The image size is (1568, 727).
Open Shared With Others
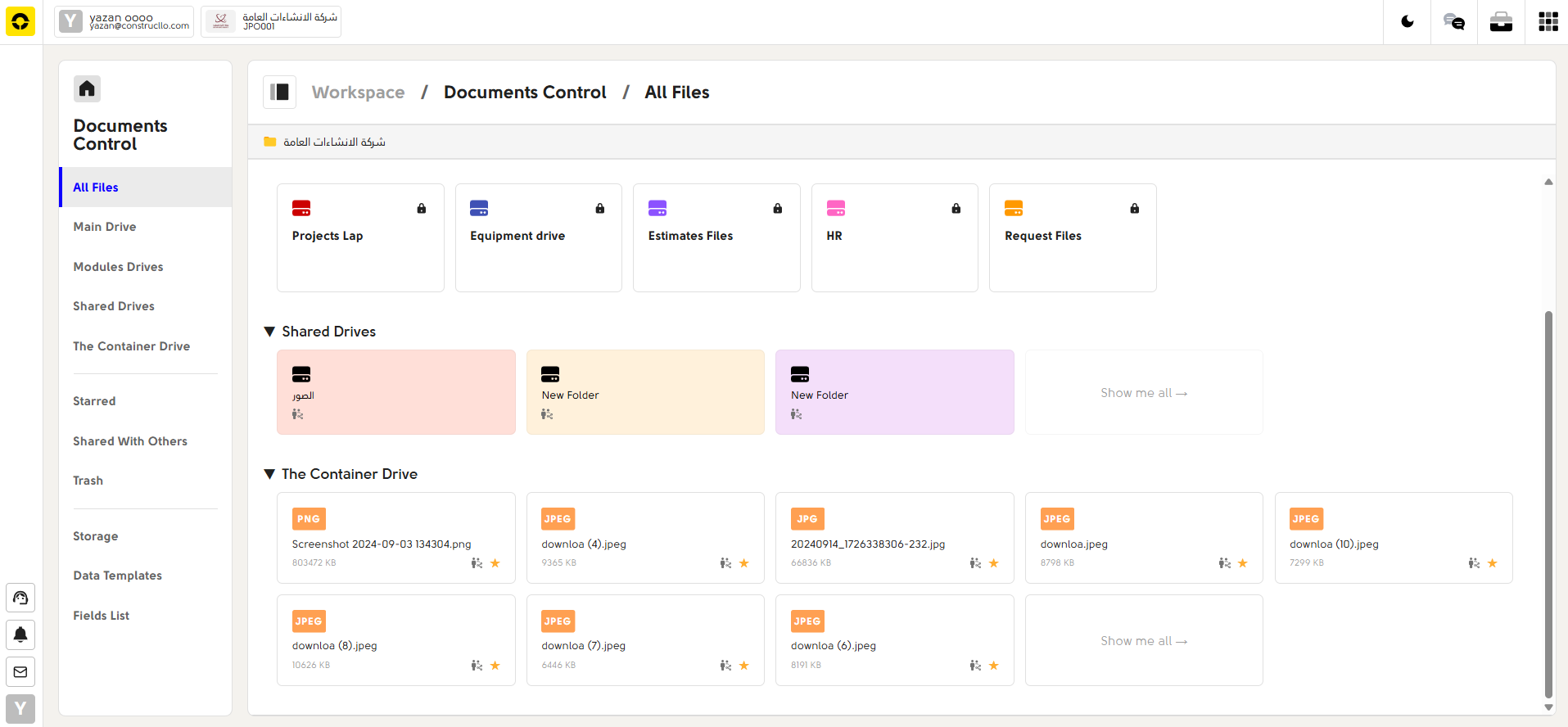[x=146, y=441]
